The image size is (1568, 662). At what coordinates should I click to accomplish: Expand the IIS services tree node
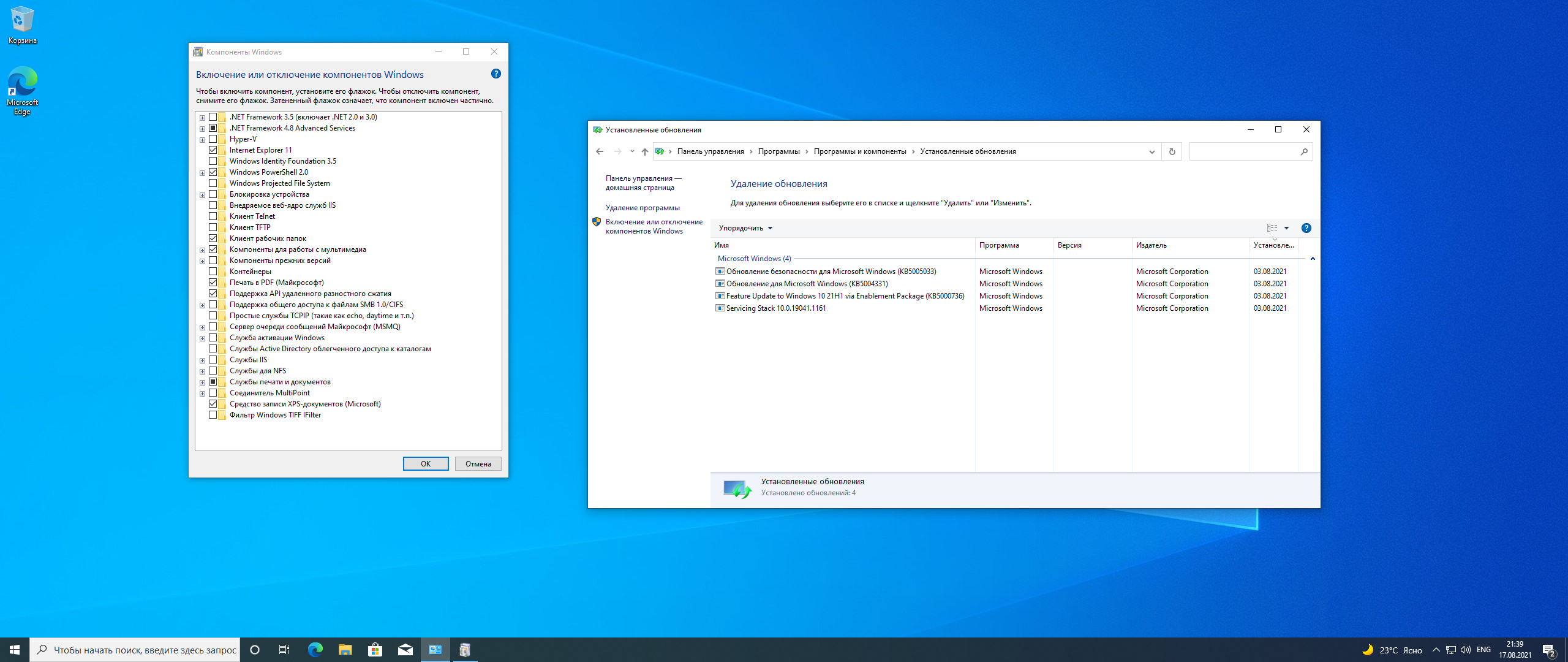point(202,360)
